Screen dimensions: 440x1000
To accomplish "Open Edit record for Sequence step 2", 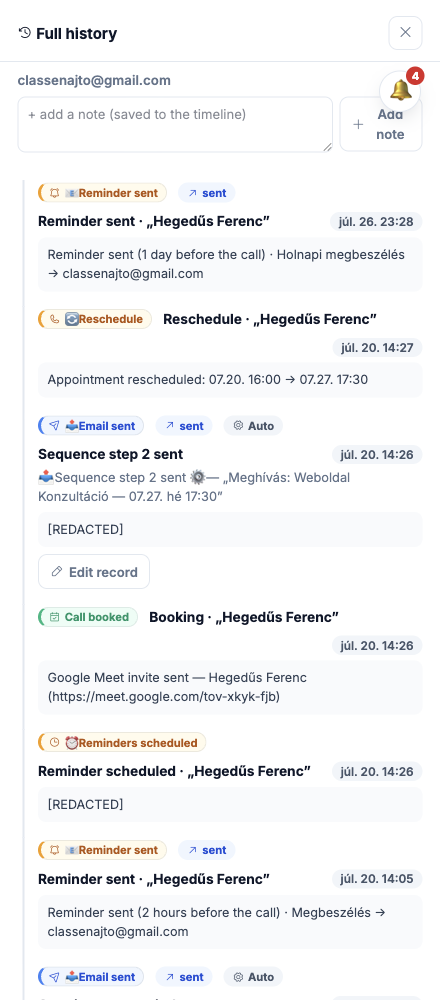I will pyautogui.click(x=94, y=571).
